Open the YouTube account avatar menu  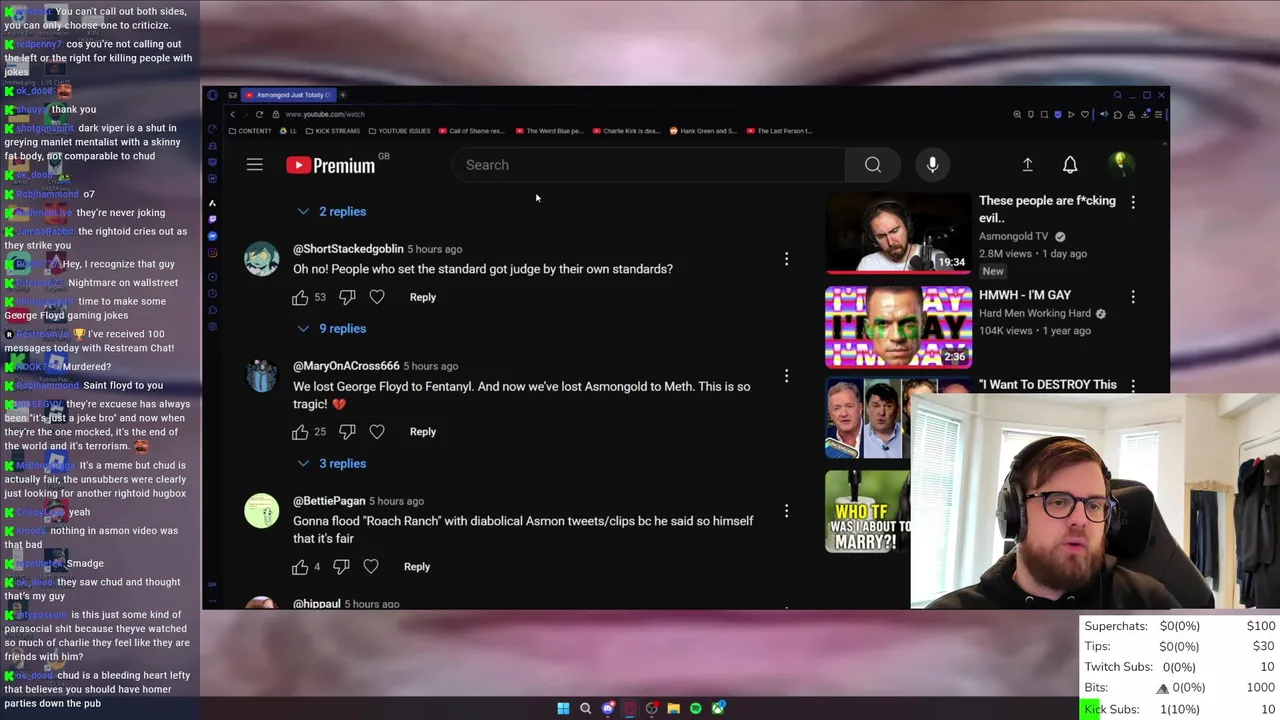pos(1119,164)
